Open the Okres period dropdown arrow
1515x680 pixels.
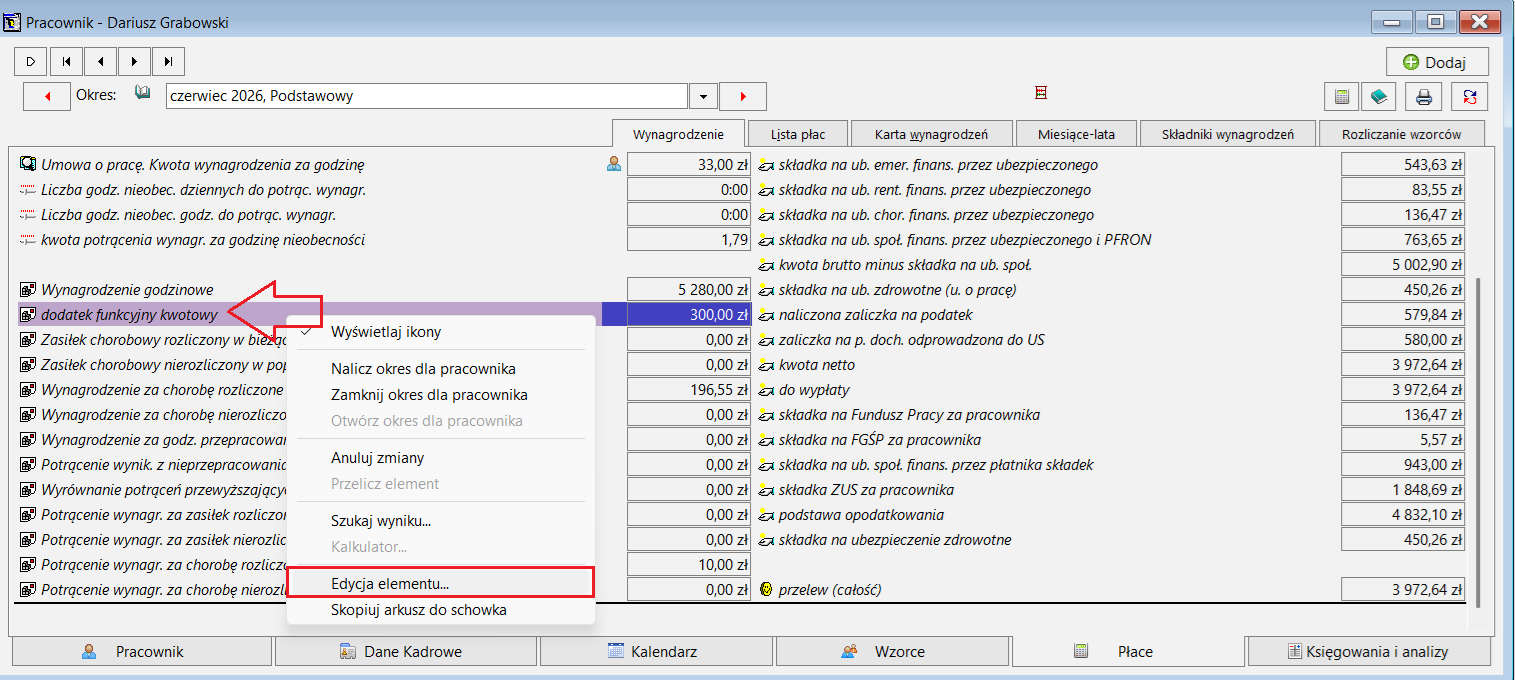704,96
